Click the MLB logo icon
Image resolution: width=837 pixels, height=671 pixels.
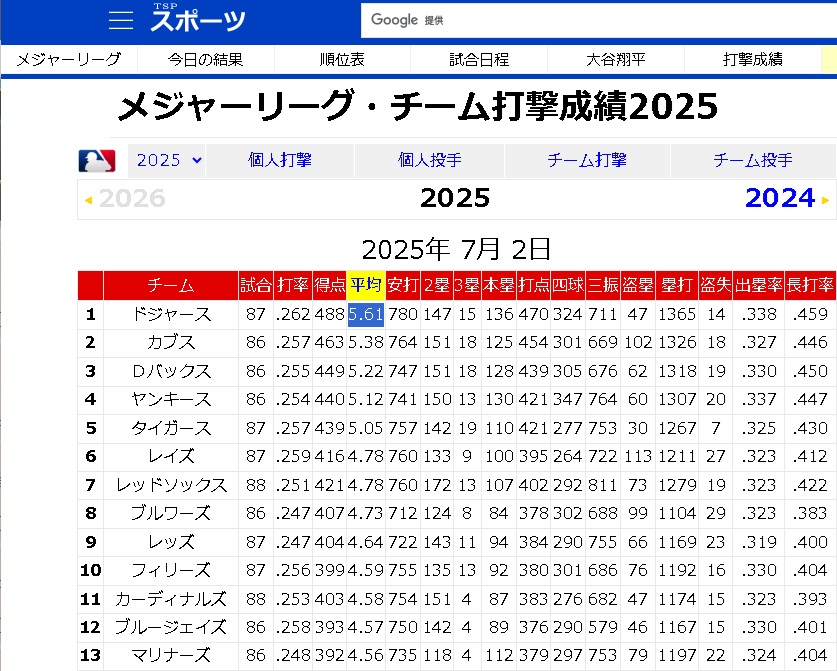[x=97, y=160]
